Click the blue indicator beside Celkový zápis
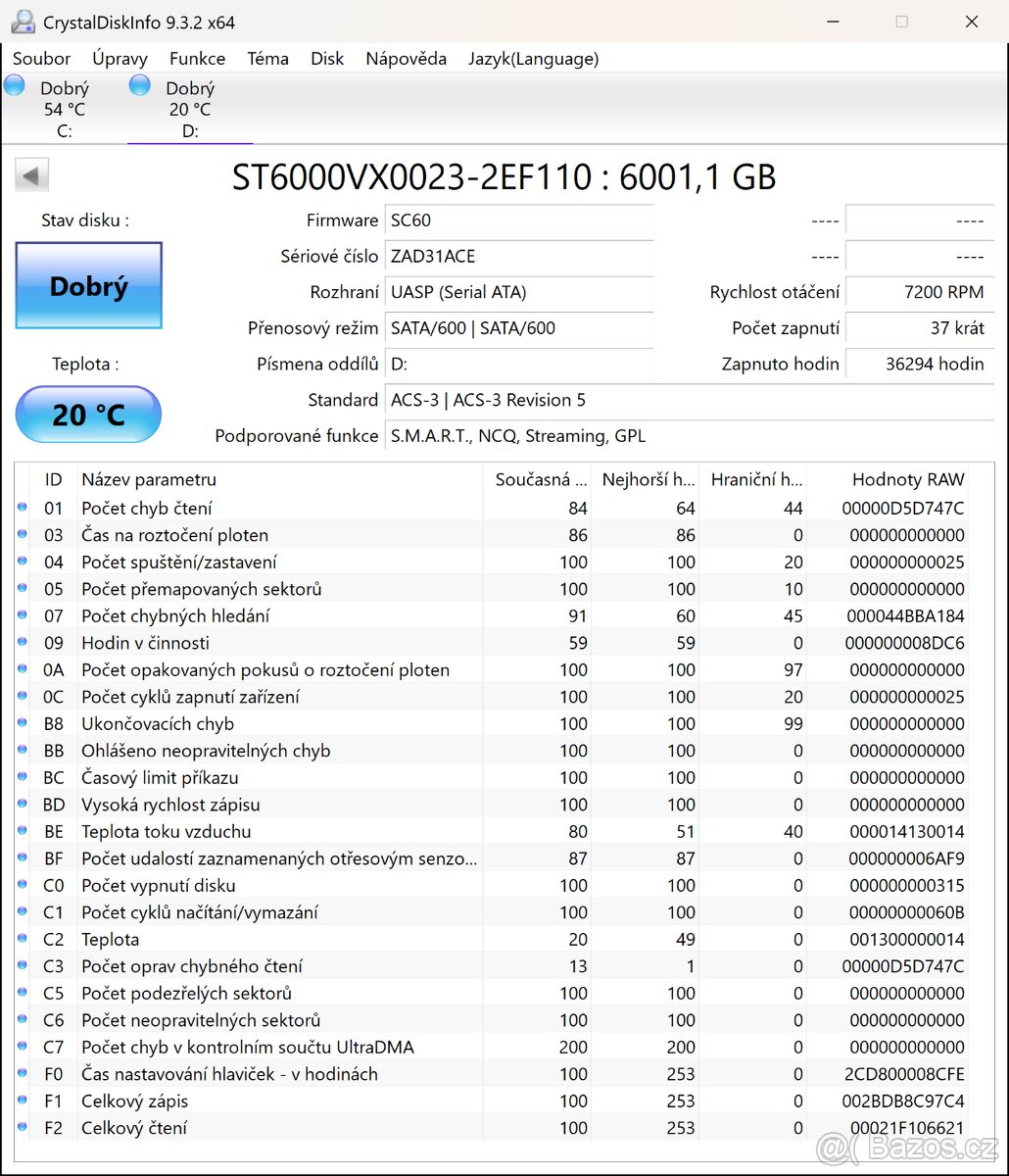Viewport: 1009px width, 1176px height. point(22,1101)
